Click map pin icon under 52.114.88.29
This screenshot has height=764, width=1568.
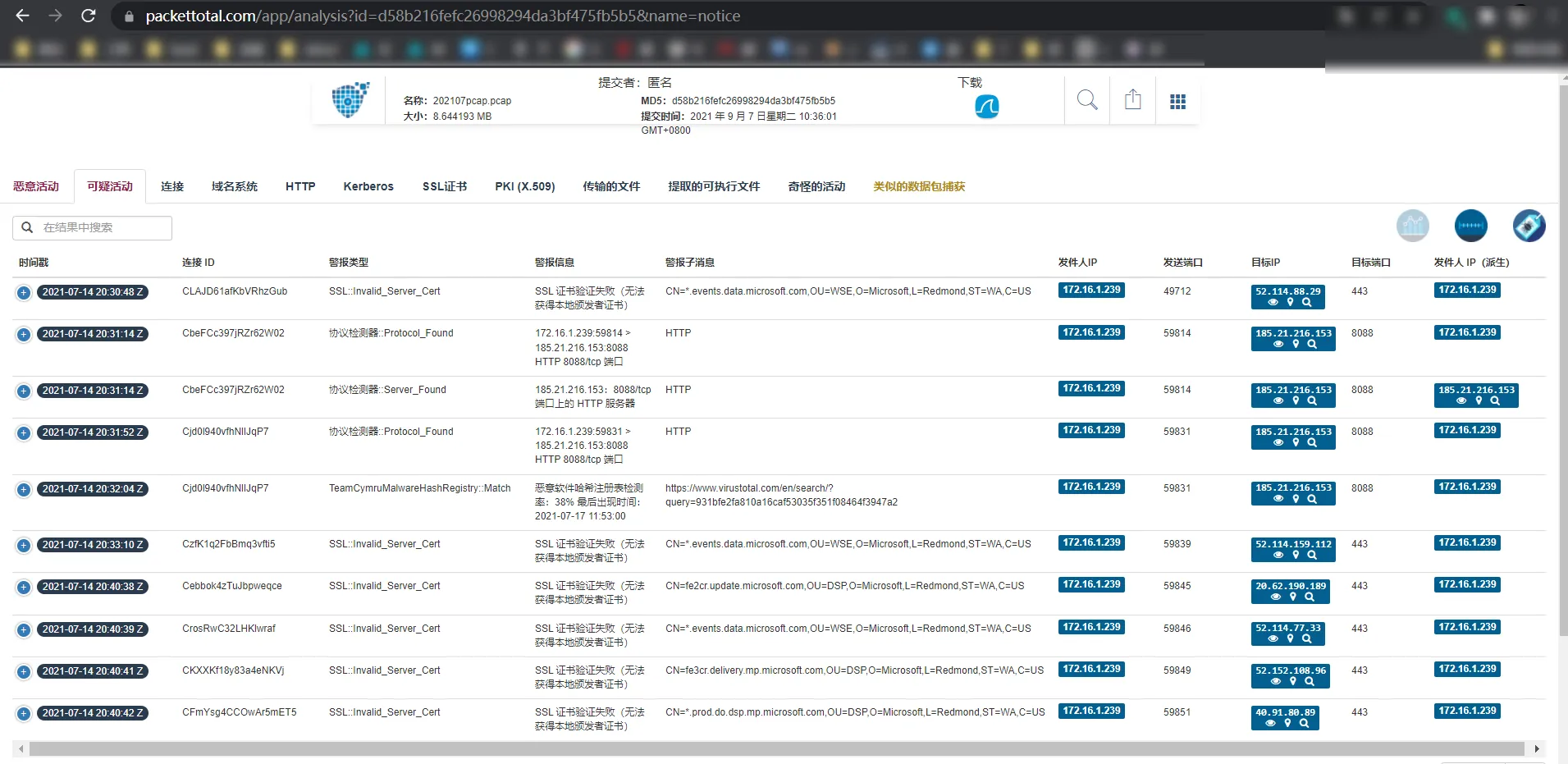(x=1290, y=302)
